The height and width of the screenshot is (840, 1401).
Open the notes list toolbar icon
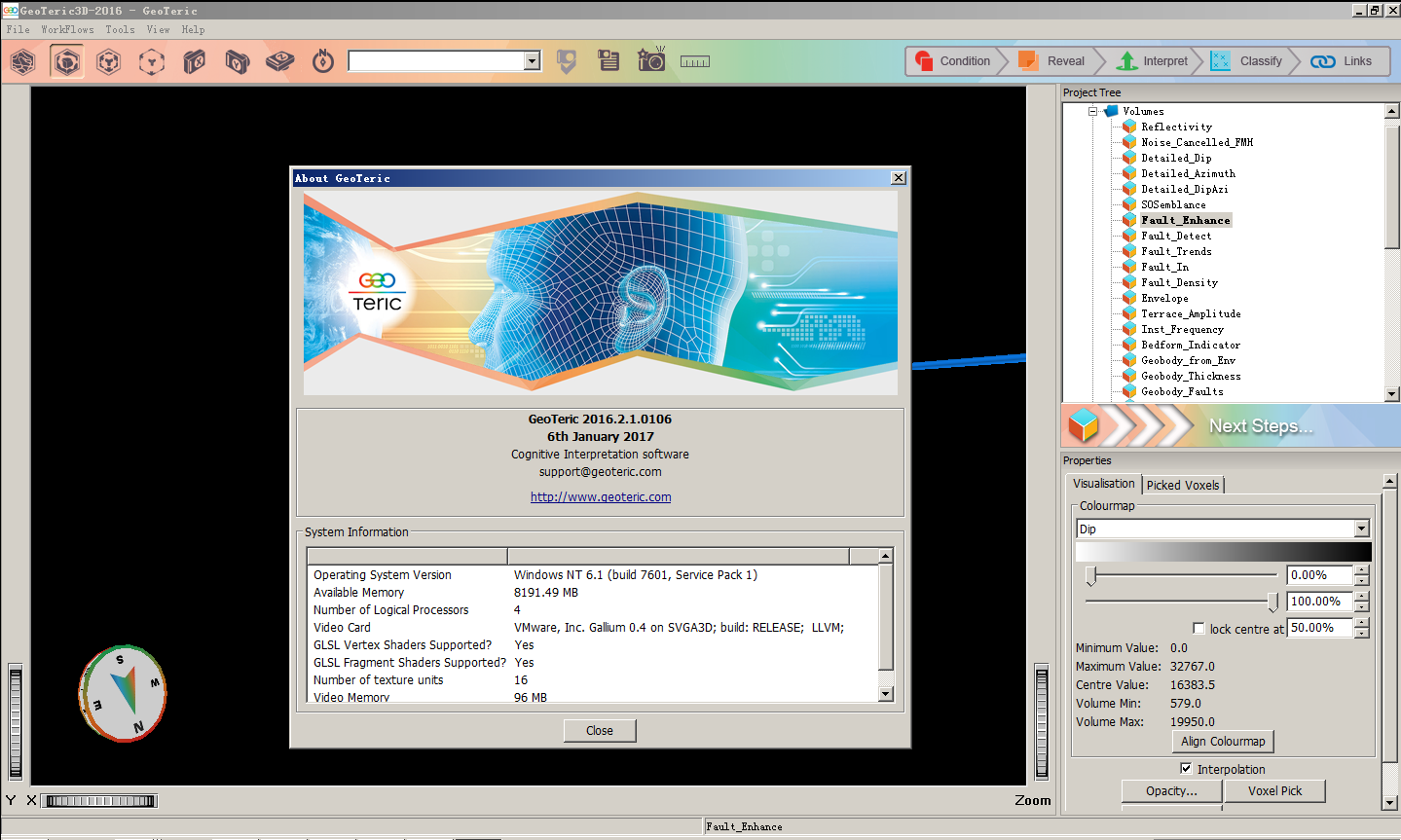tap(608, 61)
